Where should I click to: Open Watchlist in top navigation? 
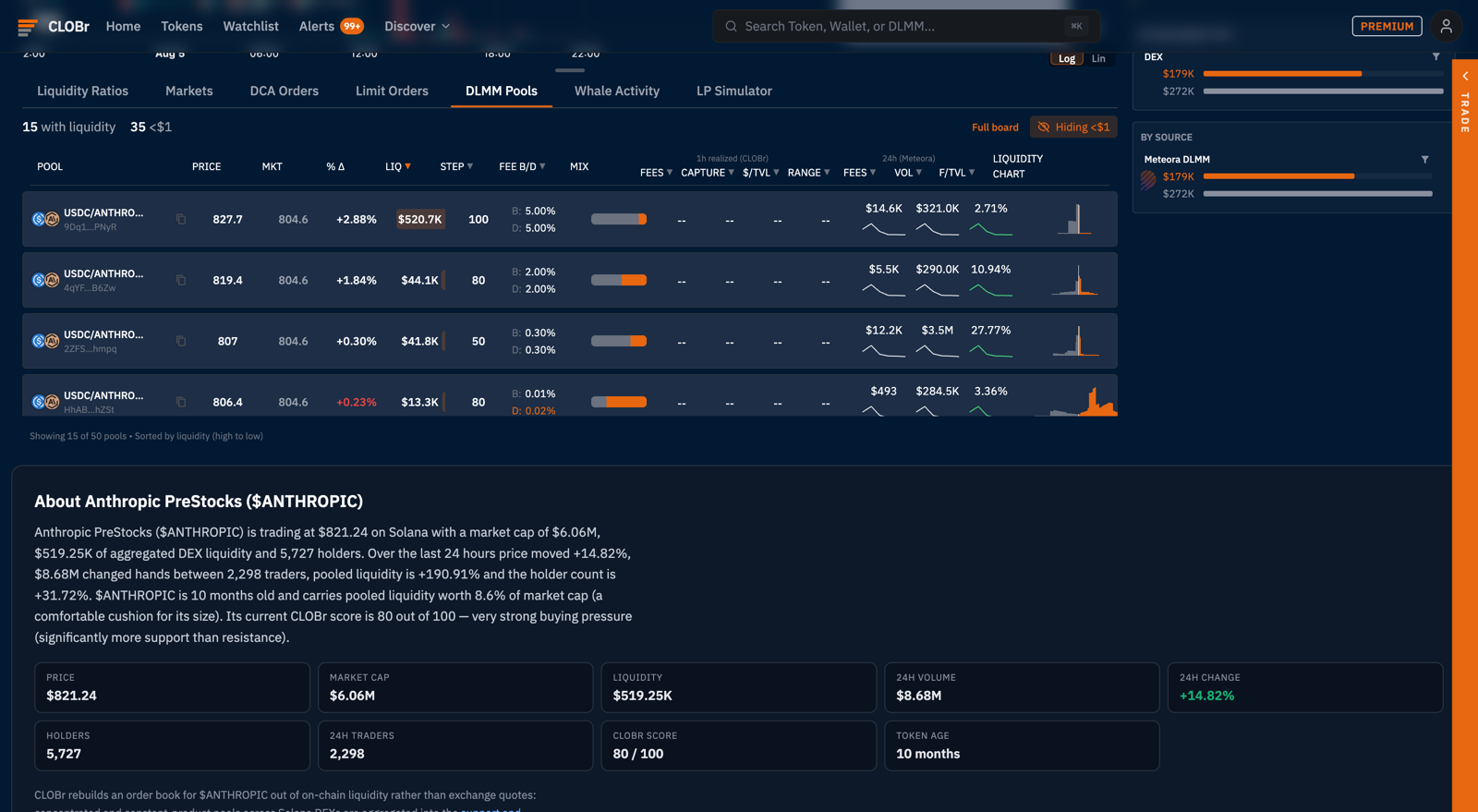250,26
